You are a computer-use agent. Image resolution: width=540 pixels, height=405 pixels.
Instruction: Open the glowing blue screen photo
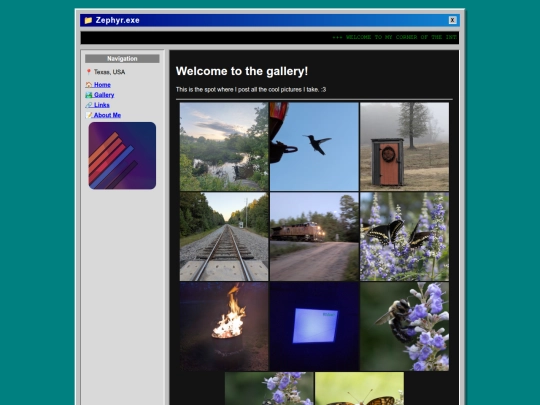pos(314,326)
